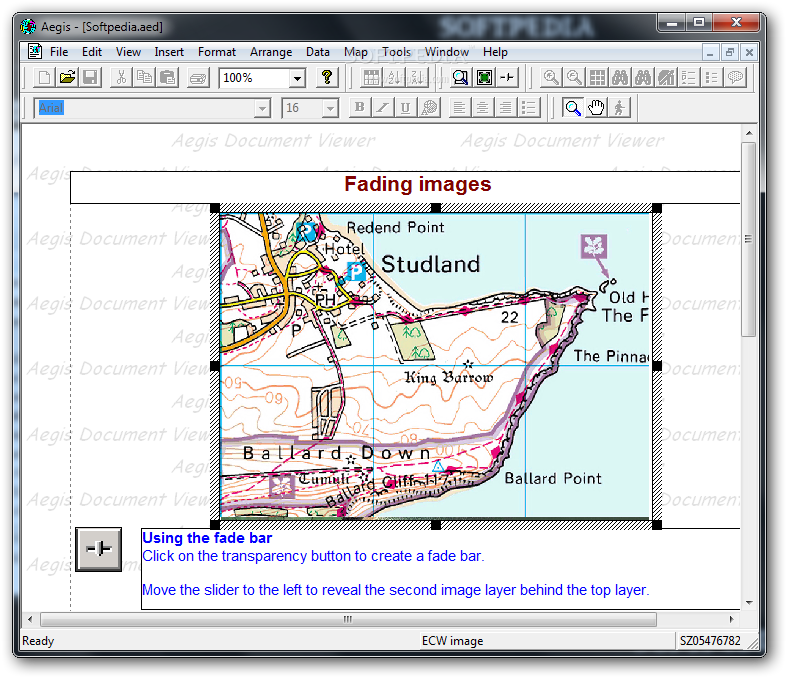Click the greyed zoom-out magnifier icon
This screenshot has width=787, height=678.
click(x=574, y=78)
